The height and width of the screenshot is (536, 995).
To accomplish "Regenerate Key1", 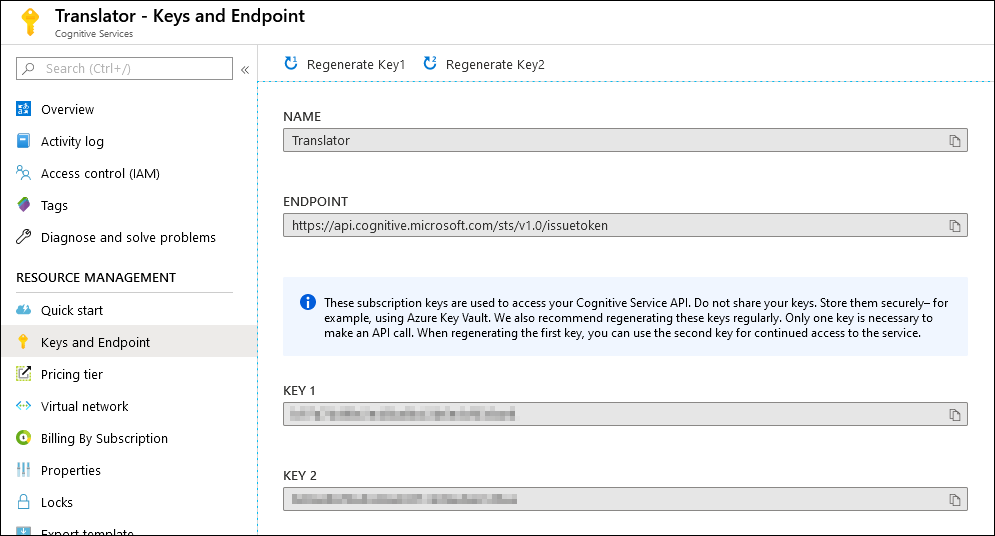I will click(x=345, y=64).
